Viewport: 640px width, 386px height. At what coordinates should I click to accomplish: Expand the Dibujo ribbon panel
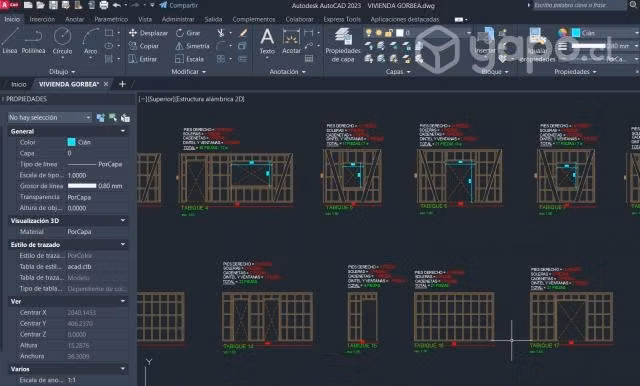62,72
